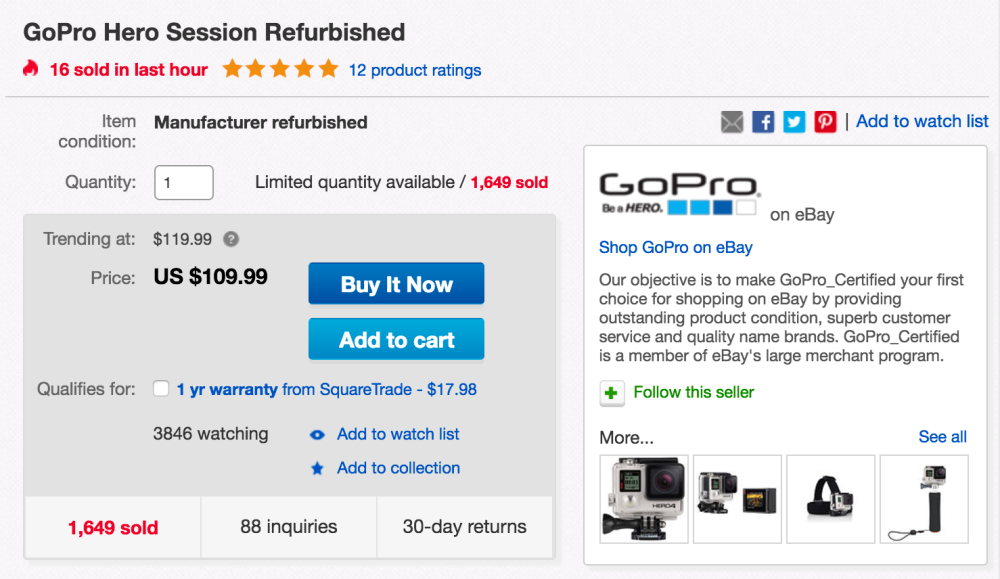Click the 30-day returns tab
Viewport: 1000px width, 579px height.
click(464, 527)
